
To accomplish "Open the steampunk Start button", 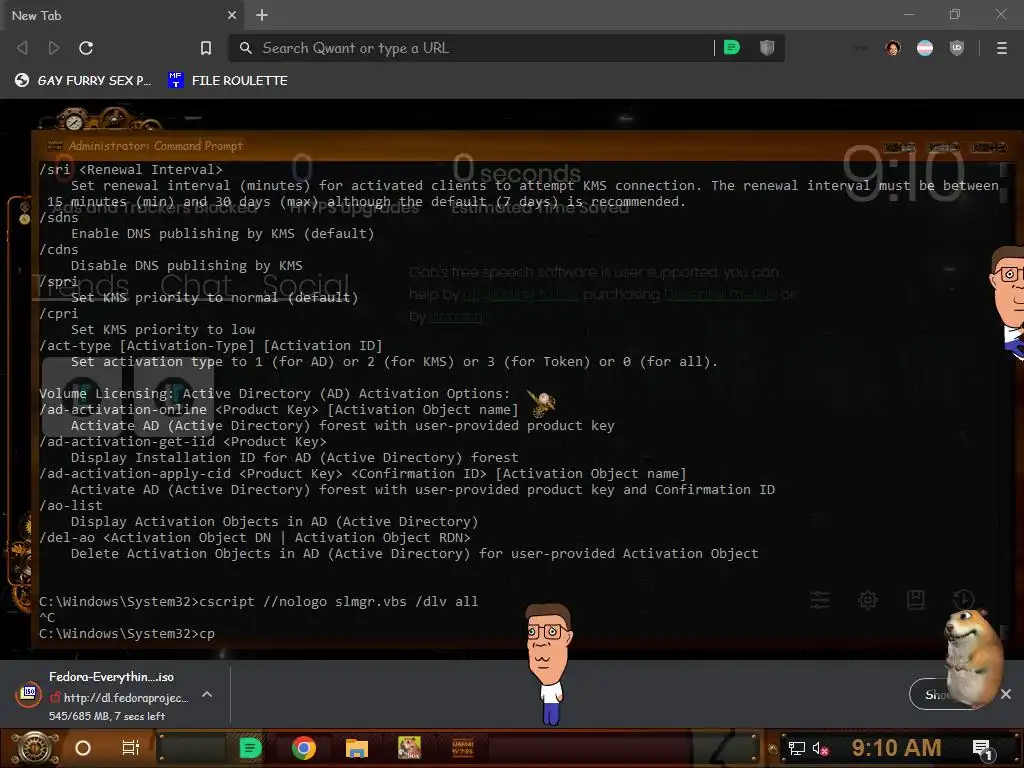I will [34, 748].
